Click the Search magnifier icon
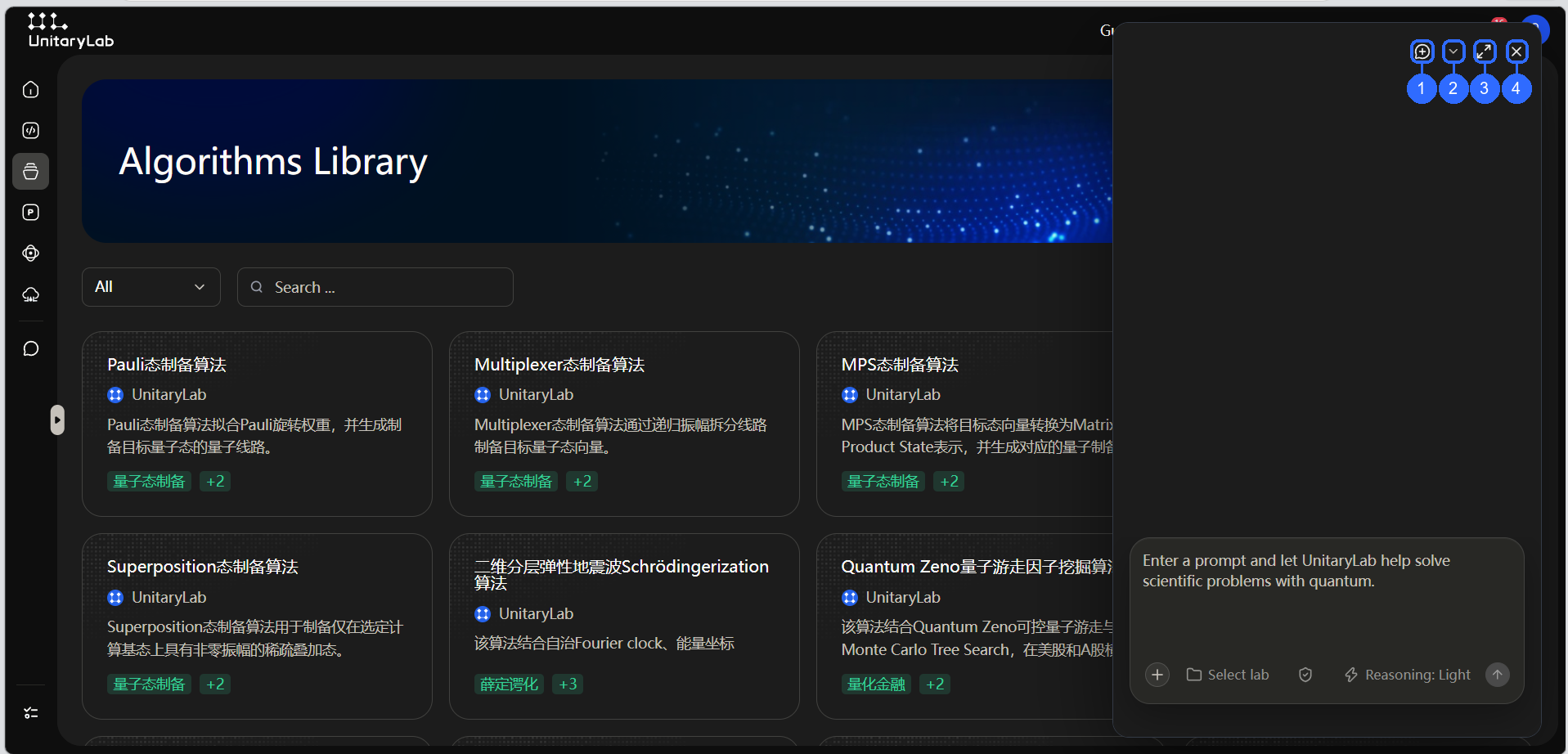The image size is (1568, 754). [257, 287]
